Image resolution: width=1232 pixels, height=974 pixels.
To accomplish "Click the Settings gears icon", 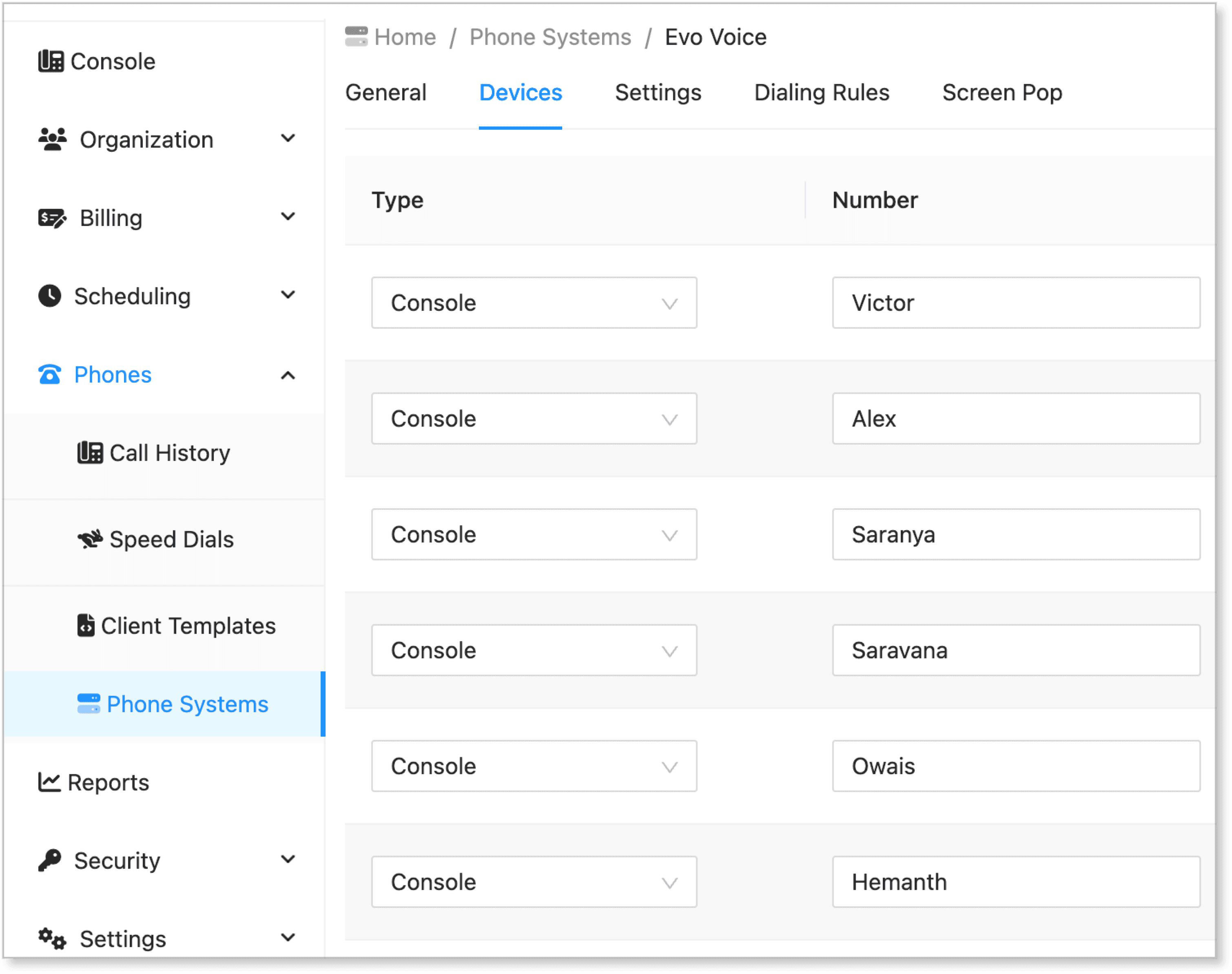I will 53,939.
